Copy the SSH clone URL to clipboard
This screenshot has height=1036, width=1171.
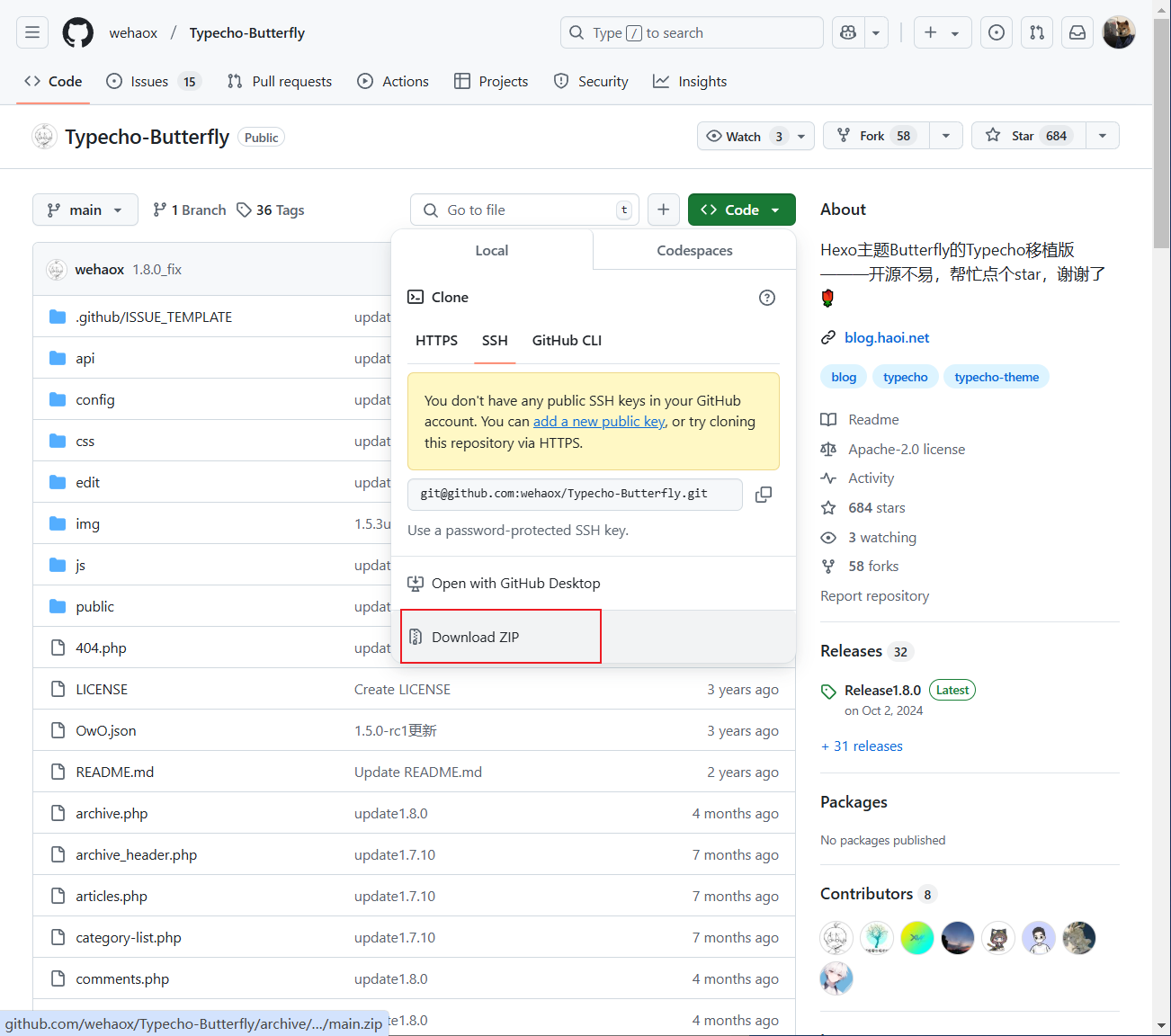[x=764, y=495]
